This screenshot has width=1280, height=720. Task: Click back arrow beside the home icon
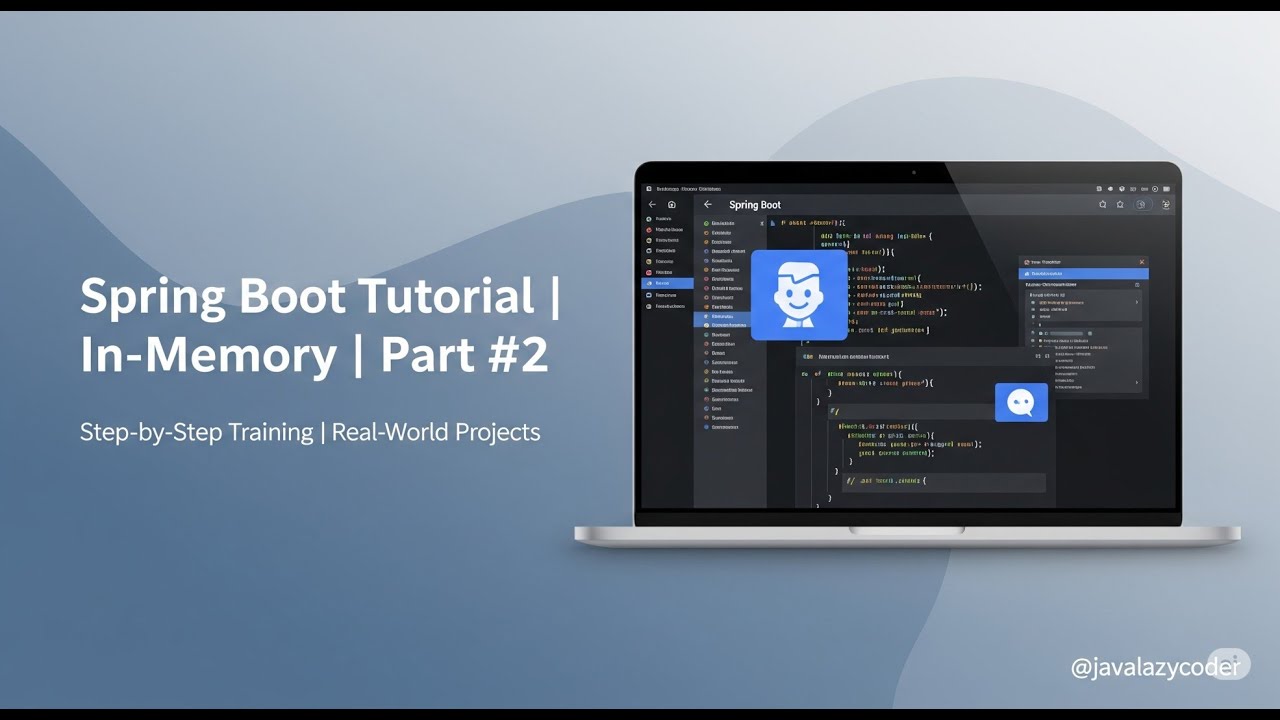pyautogui.click(x=652, y=205)
